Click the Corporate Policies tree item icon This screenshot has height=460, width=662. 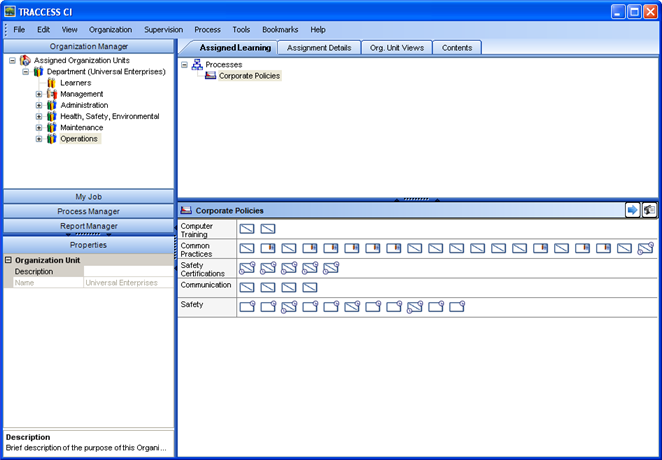(x=210, y=76)
